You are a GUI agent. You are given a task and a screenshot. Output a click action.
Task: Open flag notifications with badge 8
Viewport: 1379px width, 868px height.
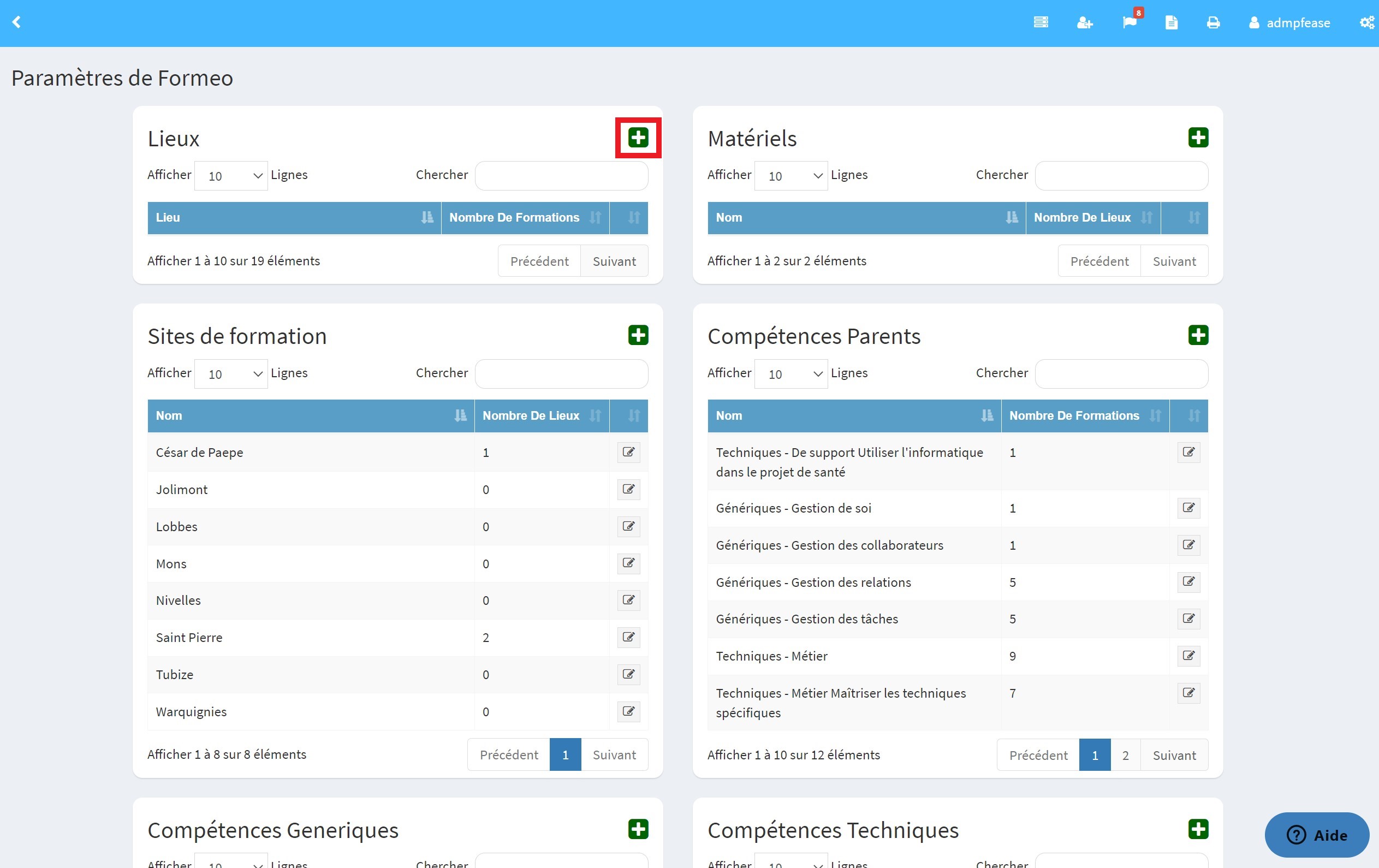1130,22
